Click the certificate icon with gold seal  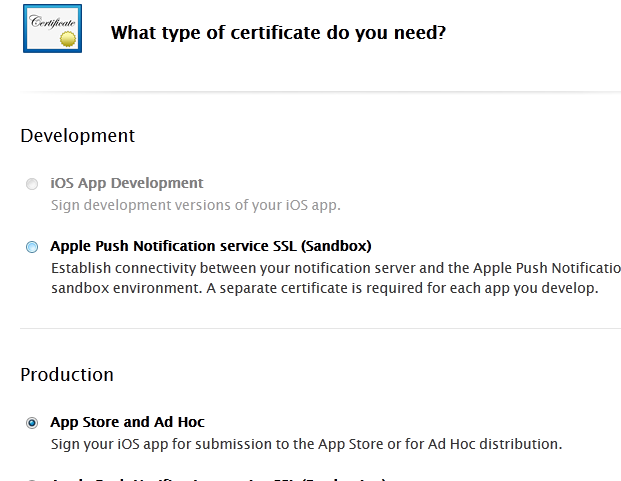coord(52,29)
